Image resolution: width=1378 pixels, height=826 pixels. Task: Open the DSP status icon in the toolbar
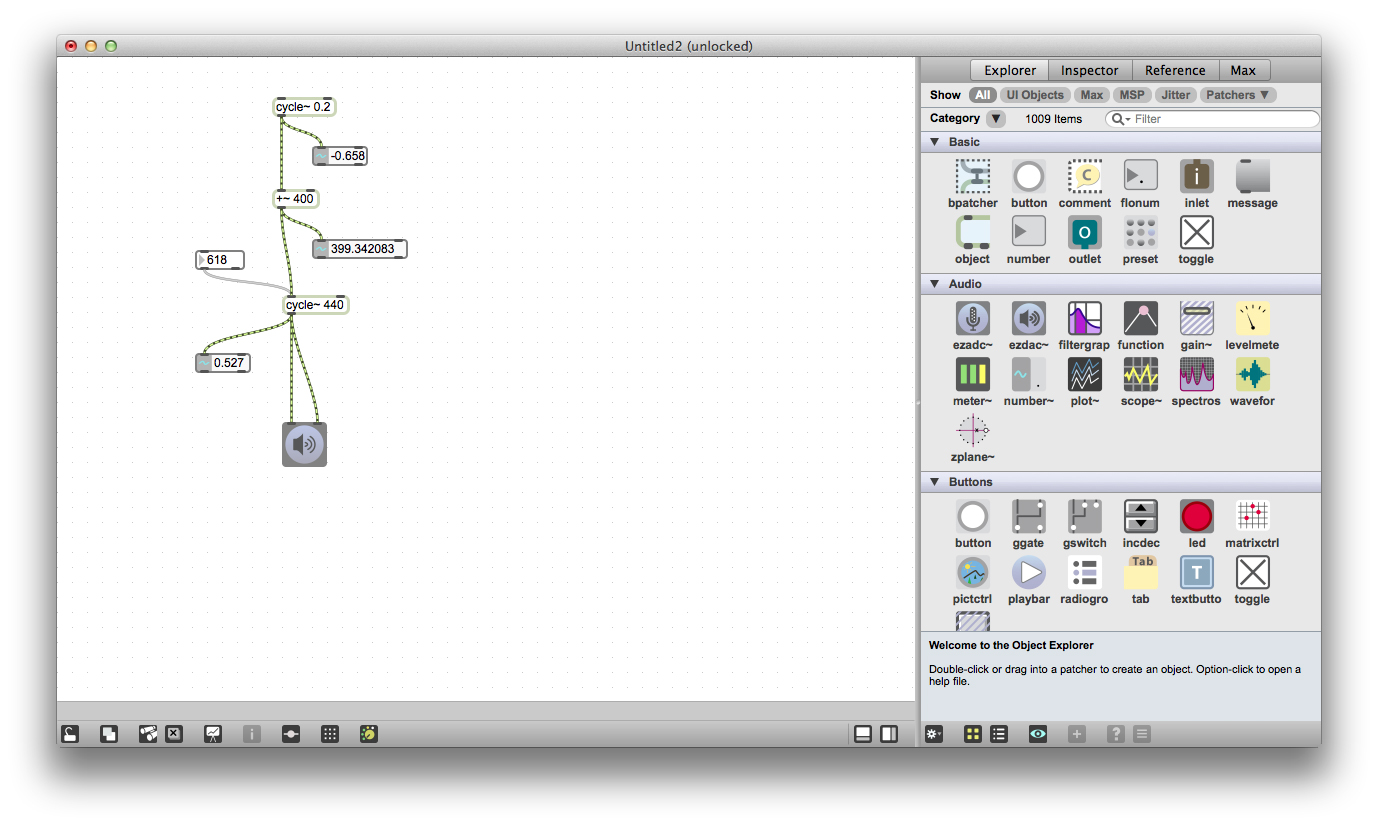(x=368, y=734)
